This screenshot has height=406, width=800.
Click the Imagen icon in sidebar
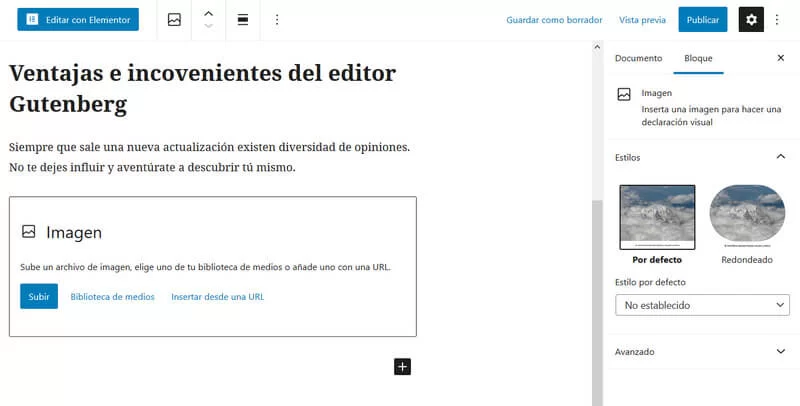pyautogui.click(x=624, y=94)
